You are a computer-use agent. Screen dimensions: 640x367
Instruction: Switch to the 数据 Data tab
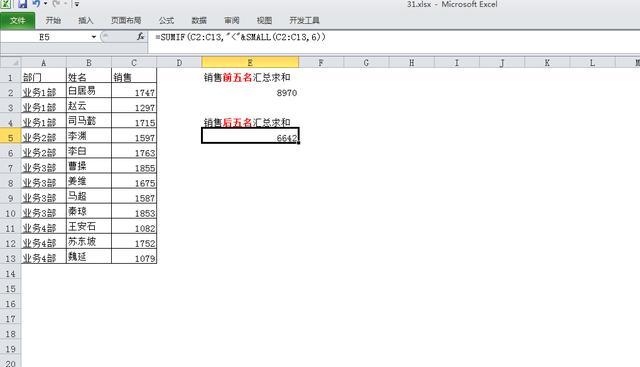199,20
